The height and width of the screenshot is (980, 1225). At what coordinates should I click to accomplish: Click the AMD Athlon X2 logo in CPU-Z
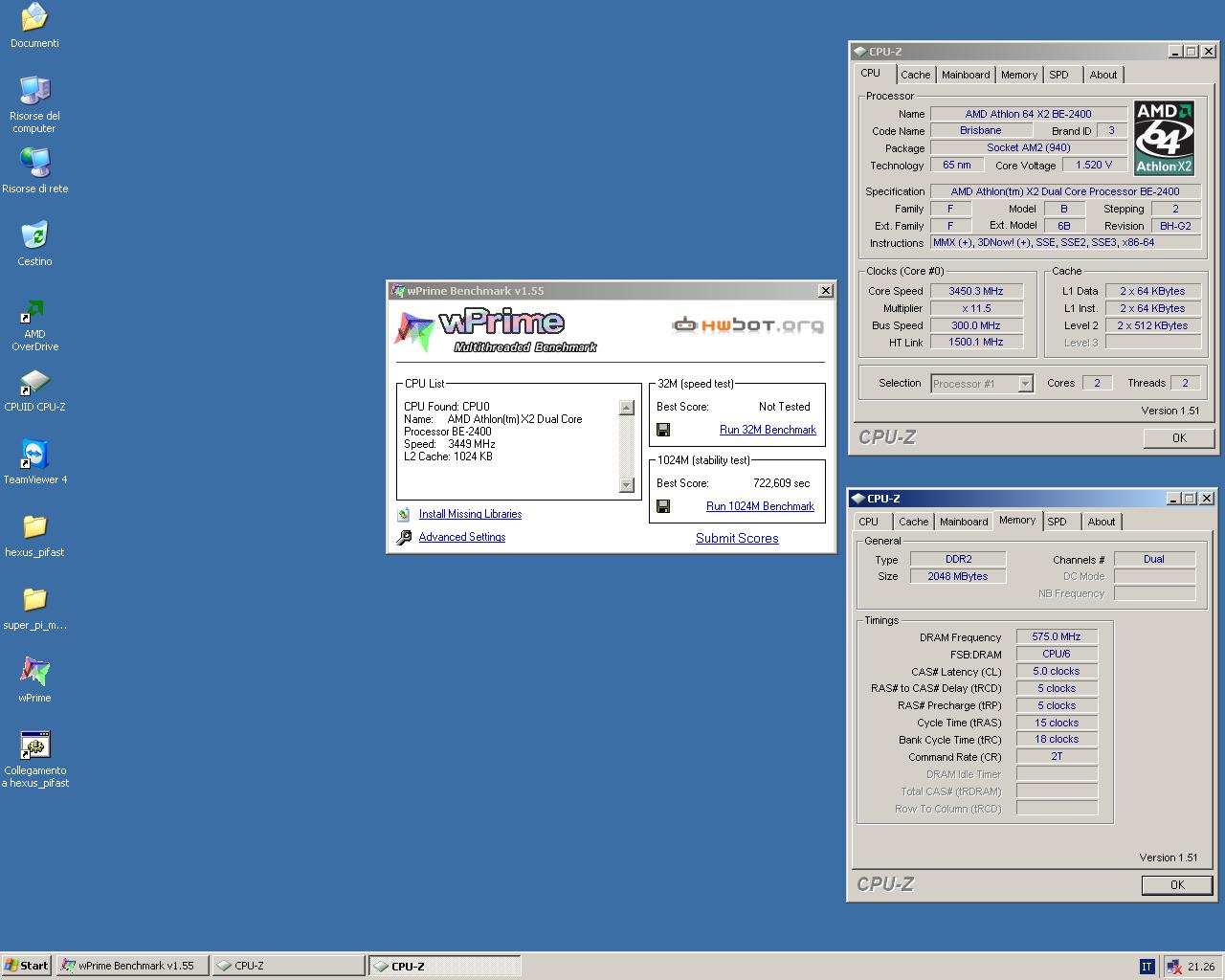tap(1164, 139)
